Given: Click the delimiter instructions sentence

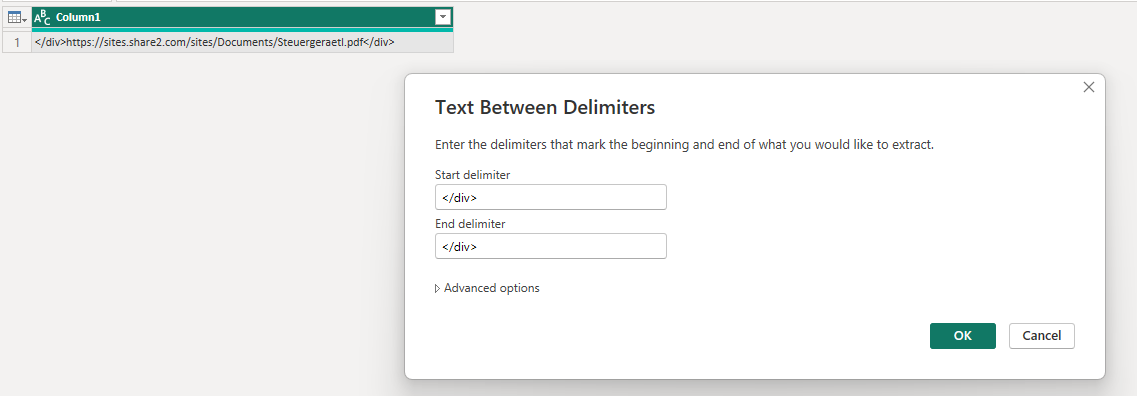Looking at the screenshot, I should tap(685, 144).
